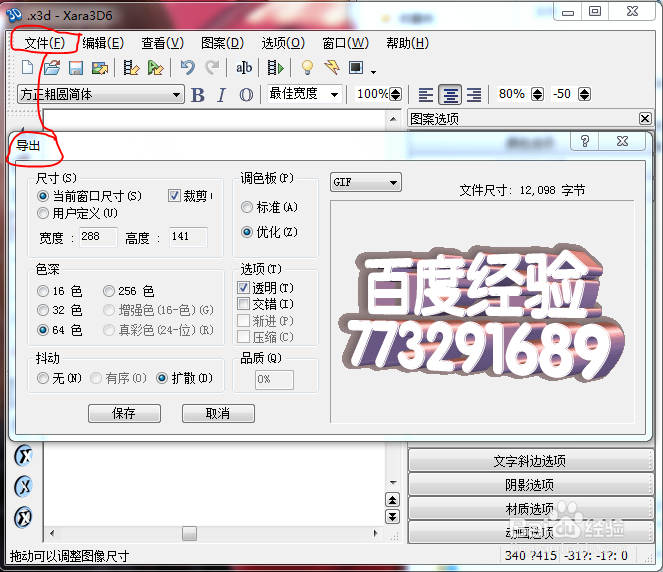Click the green arrow import icon
Image resolution: width=663 pixels, height=572 pixels.
pos(155,68)
